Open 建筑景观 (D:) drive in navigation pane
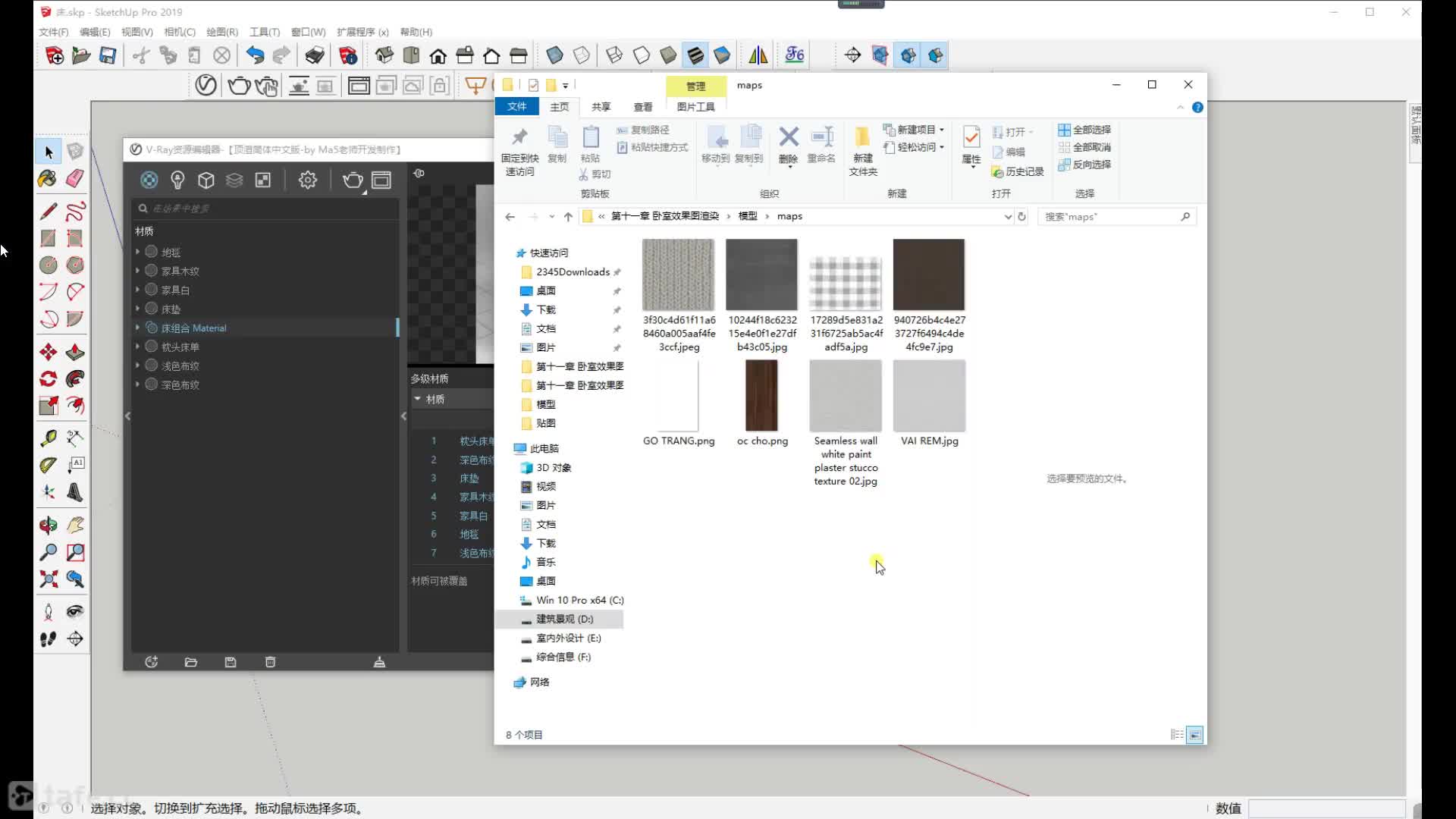This screenshot has width=1456, height=819. 560,619
